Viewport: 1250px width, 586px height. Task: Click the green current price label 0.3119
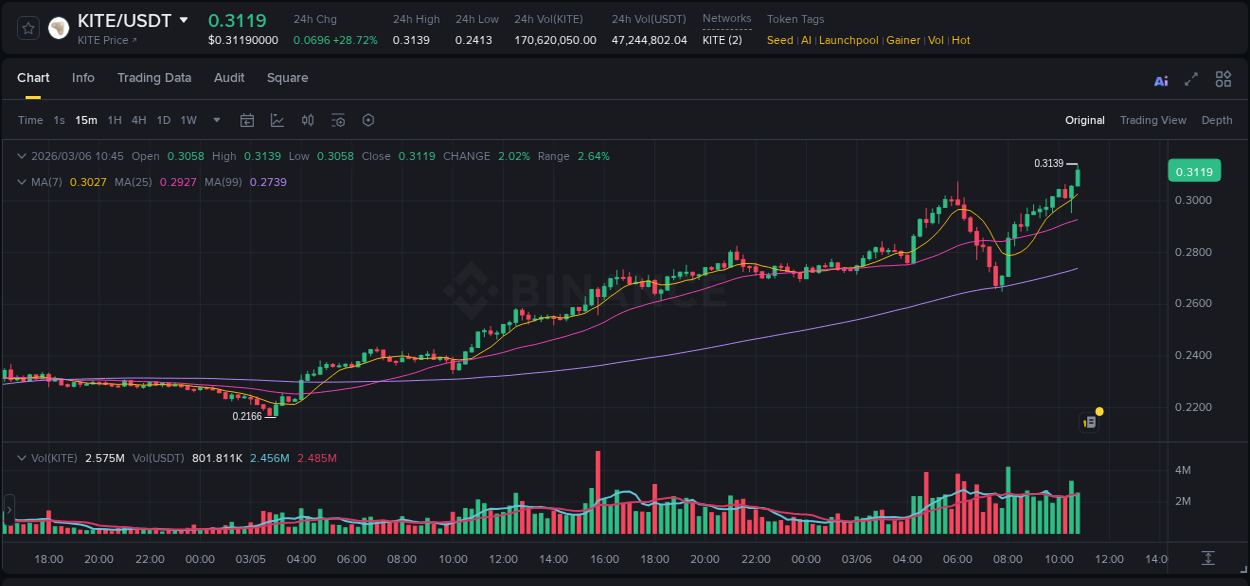tap(1197, 171)
